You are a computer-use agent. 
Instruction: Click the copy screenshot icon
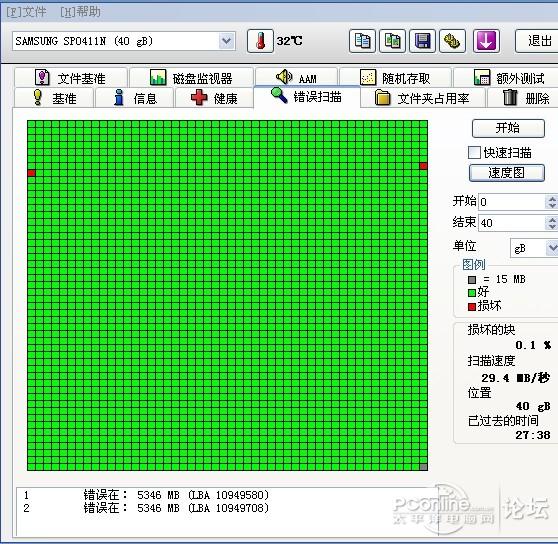[392, 41]
